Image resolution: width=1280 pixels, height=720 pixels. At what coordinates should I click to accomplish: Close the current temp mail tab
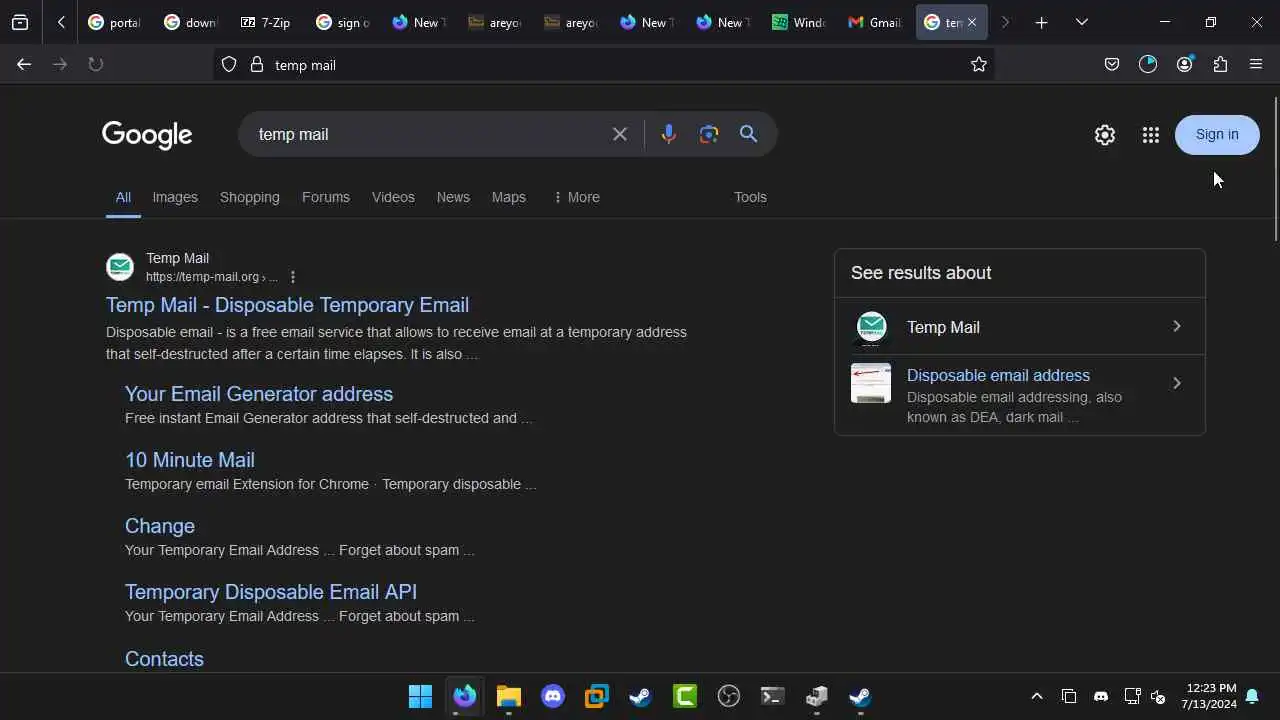point(971,22)
